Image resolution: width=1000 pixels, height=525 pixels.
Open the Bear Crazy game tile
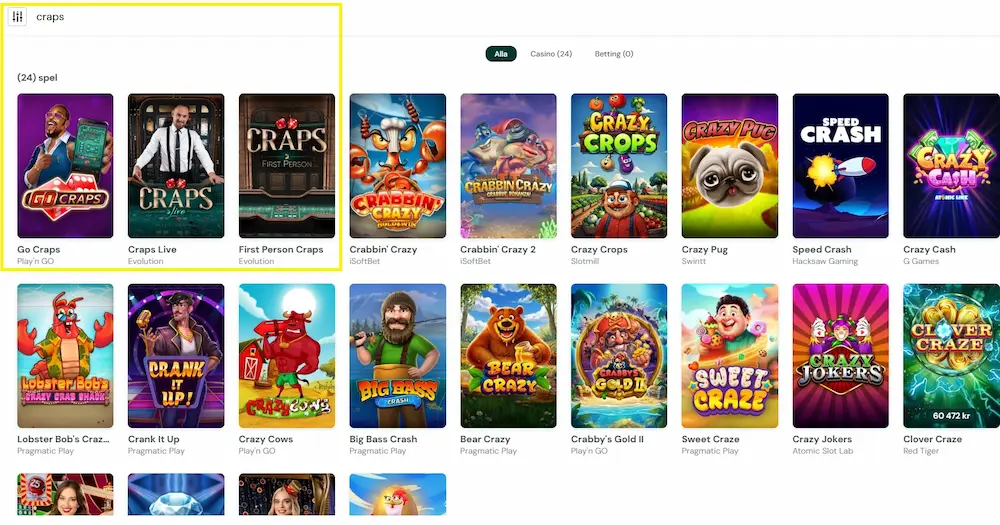[508, 355]
